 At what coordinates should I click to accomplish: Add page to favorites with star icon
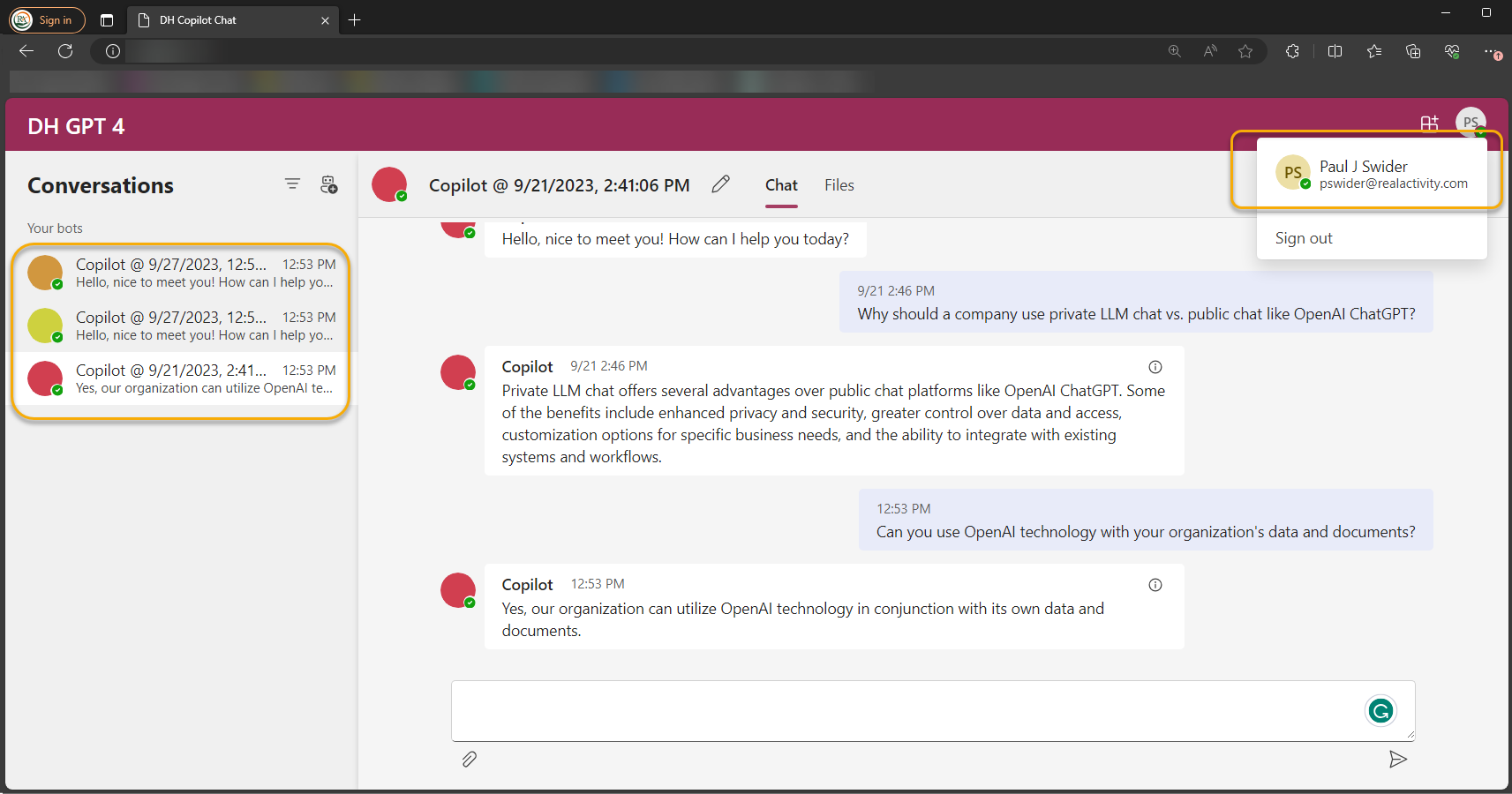point(1245,51)
